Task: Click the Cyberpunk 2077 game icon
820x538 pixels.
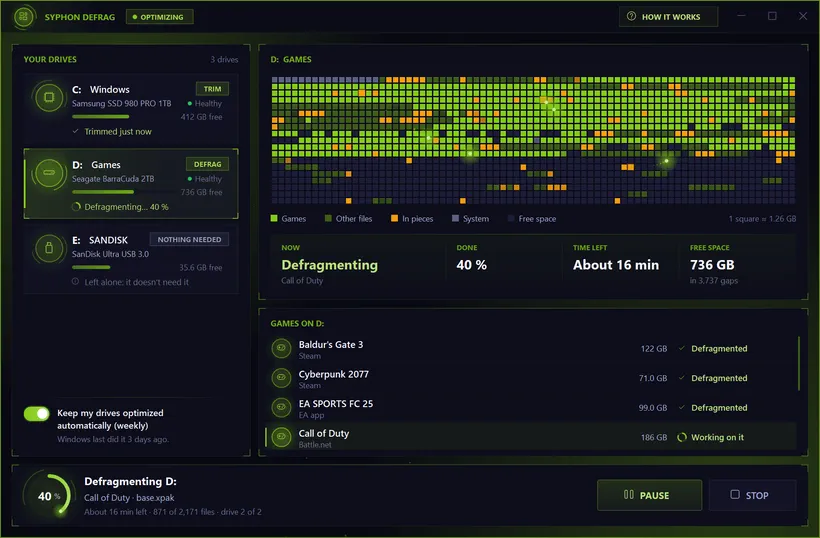Action: click(x=281, y=377)
